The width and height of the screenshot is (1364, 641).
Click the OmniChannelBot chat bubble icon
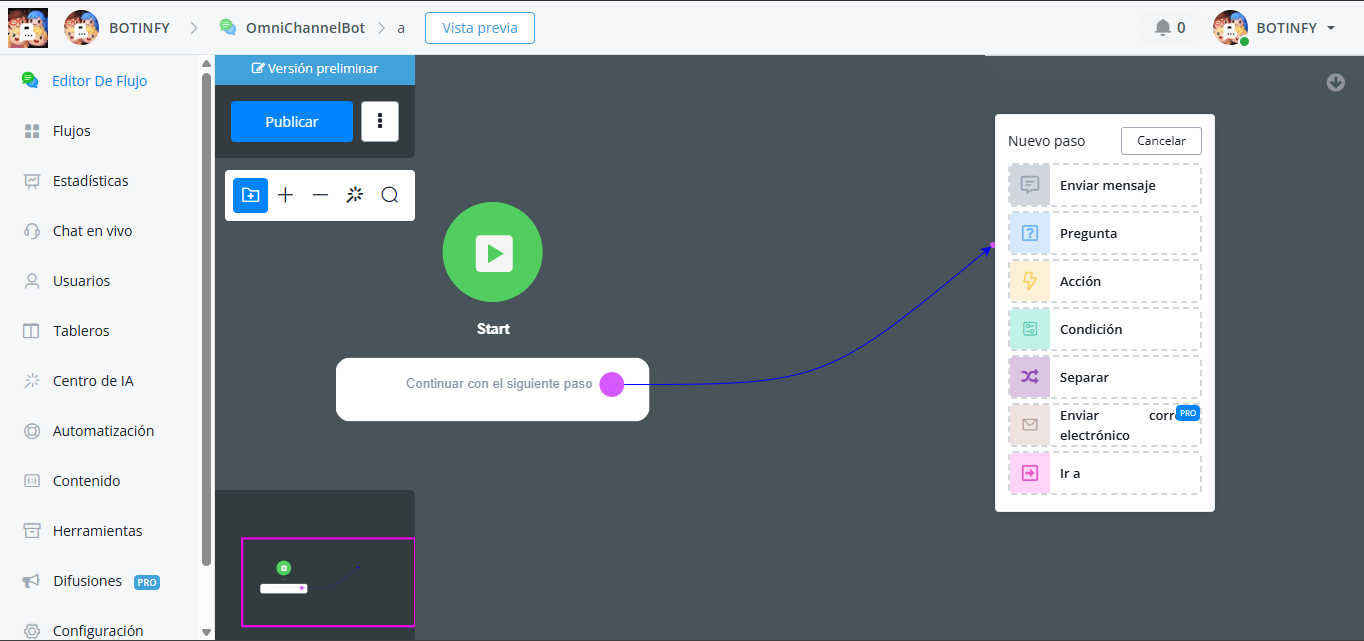coord(228,28)
